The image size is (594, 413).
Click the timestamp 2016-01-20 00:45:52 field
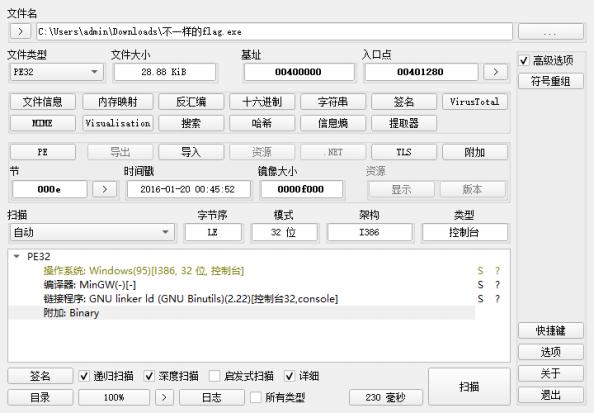pyautogui.click(x=188, y=189)
